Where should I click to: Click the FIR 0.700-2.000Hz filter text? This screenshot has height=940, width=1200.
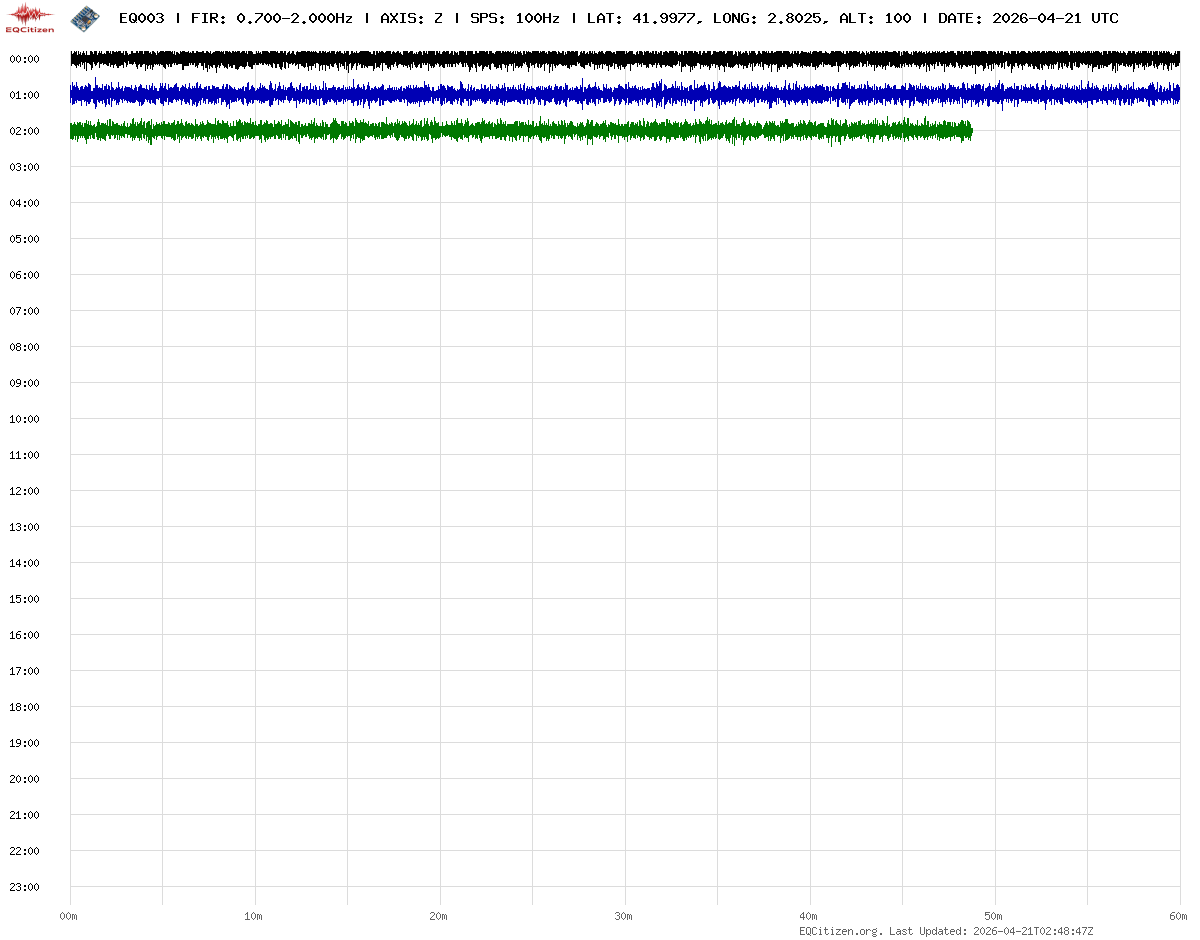pyautogui.click(x=271, y=19)
